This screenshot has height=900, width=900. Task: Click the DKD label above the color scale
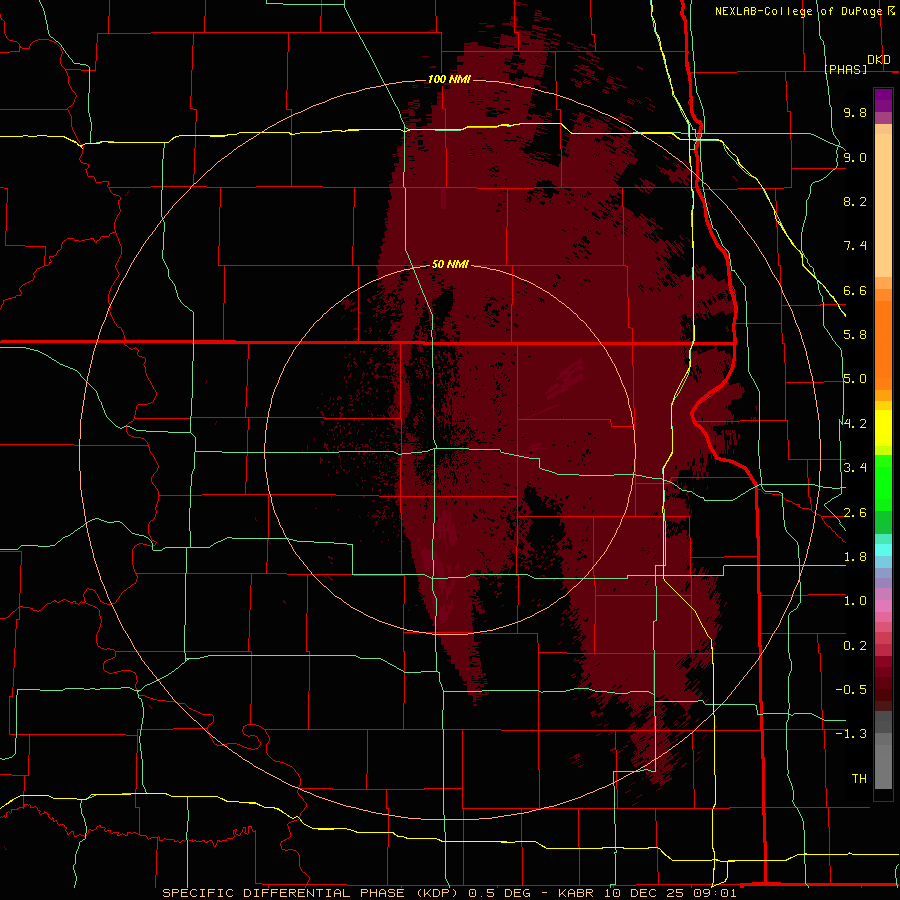tap(879, 60)
